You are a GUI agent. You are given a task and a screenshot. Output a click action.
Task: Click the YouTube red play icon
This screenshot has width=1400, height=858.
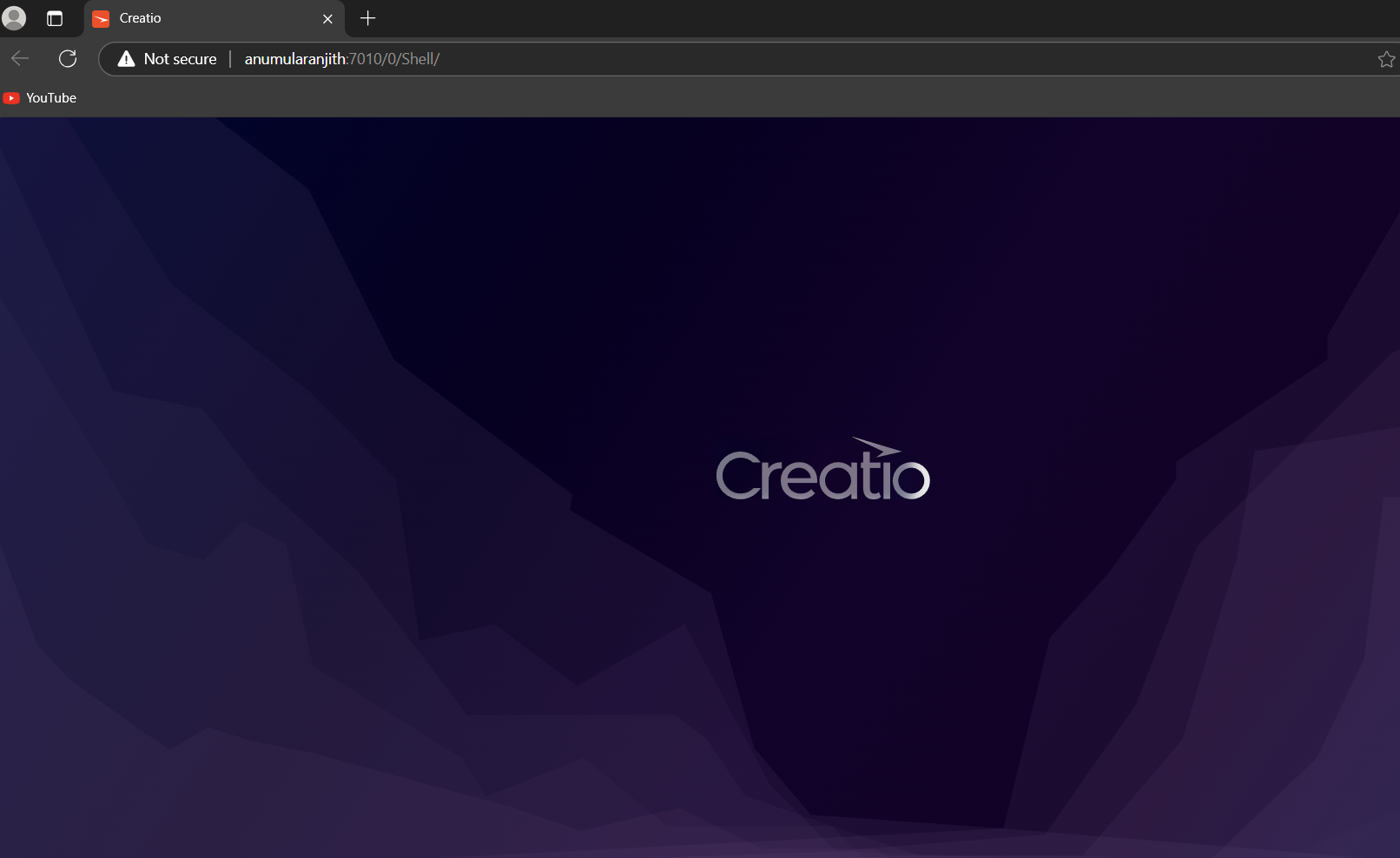click(11, 98)
